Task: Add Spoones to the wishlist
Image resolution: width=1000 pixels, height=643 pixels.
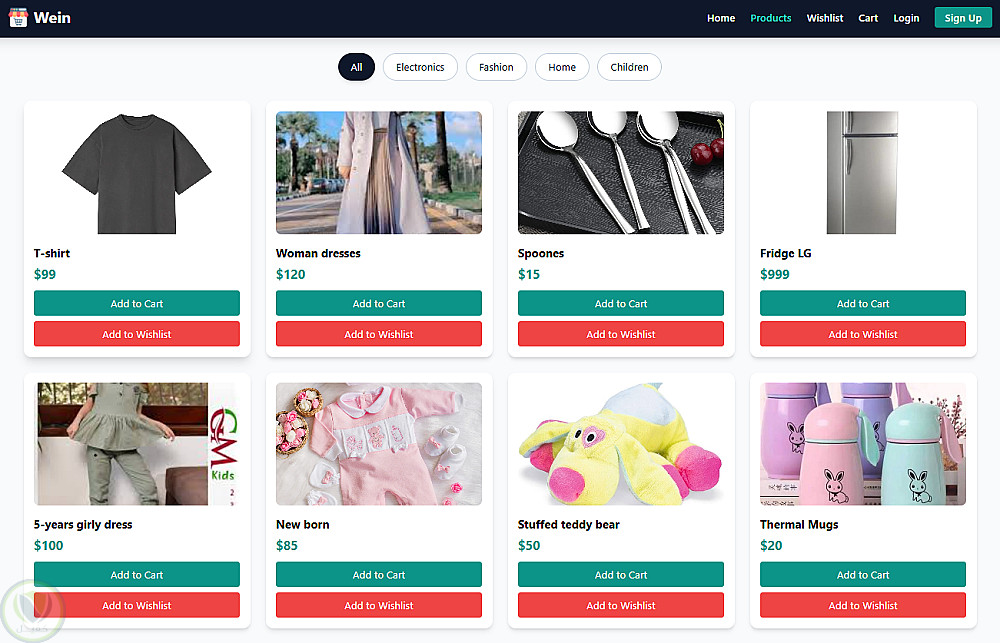Action: [x=621, y=334]
